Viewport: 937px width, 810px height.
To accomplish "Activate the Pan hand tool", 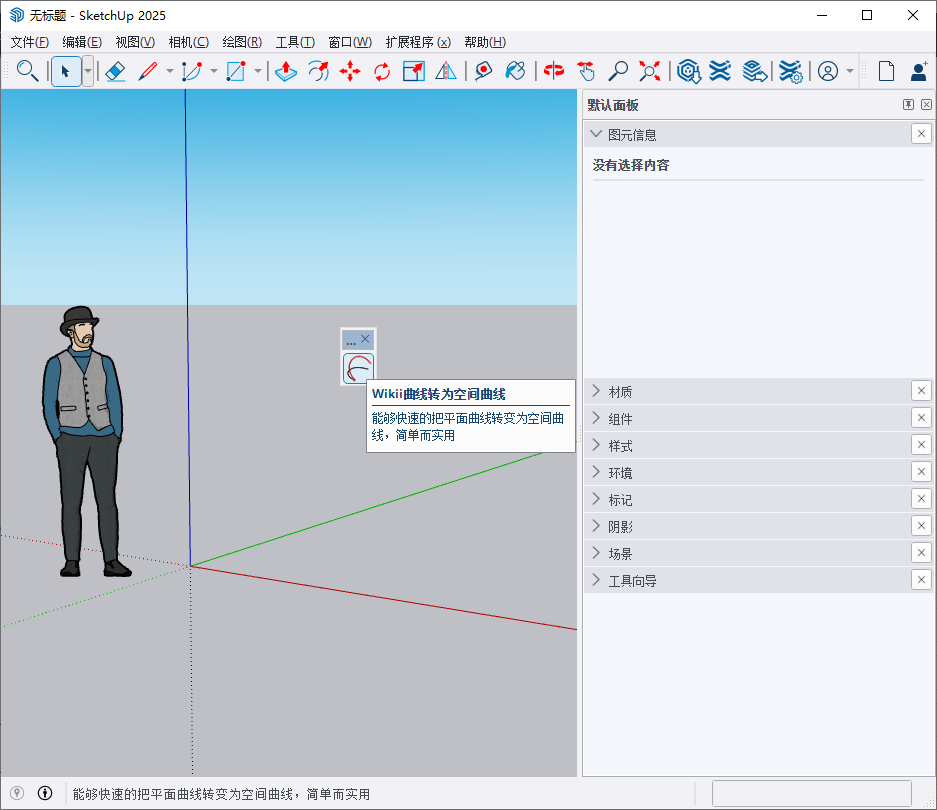I will pyautogui.click(x=587, y=71).
